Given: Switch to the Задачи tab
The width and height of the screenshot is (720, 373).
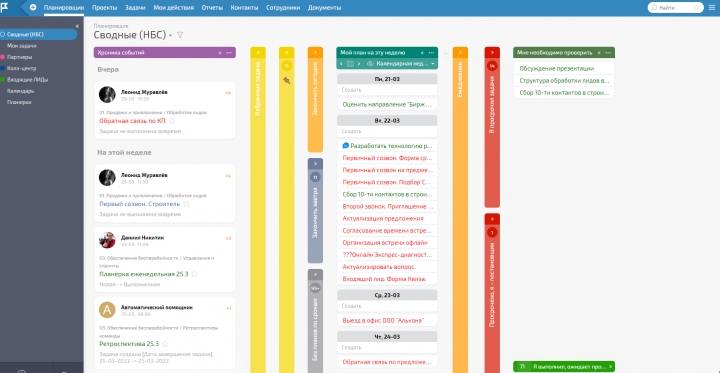Looking at the screenshot, I should click(135, 7).
